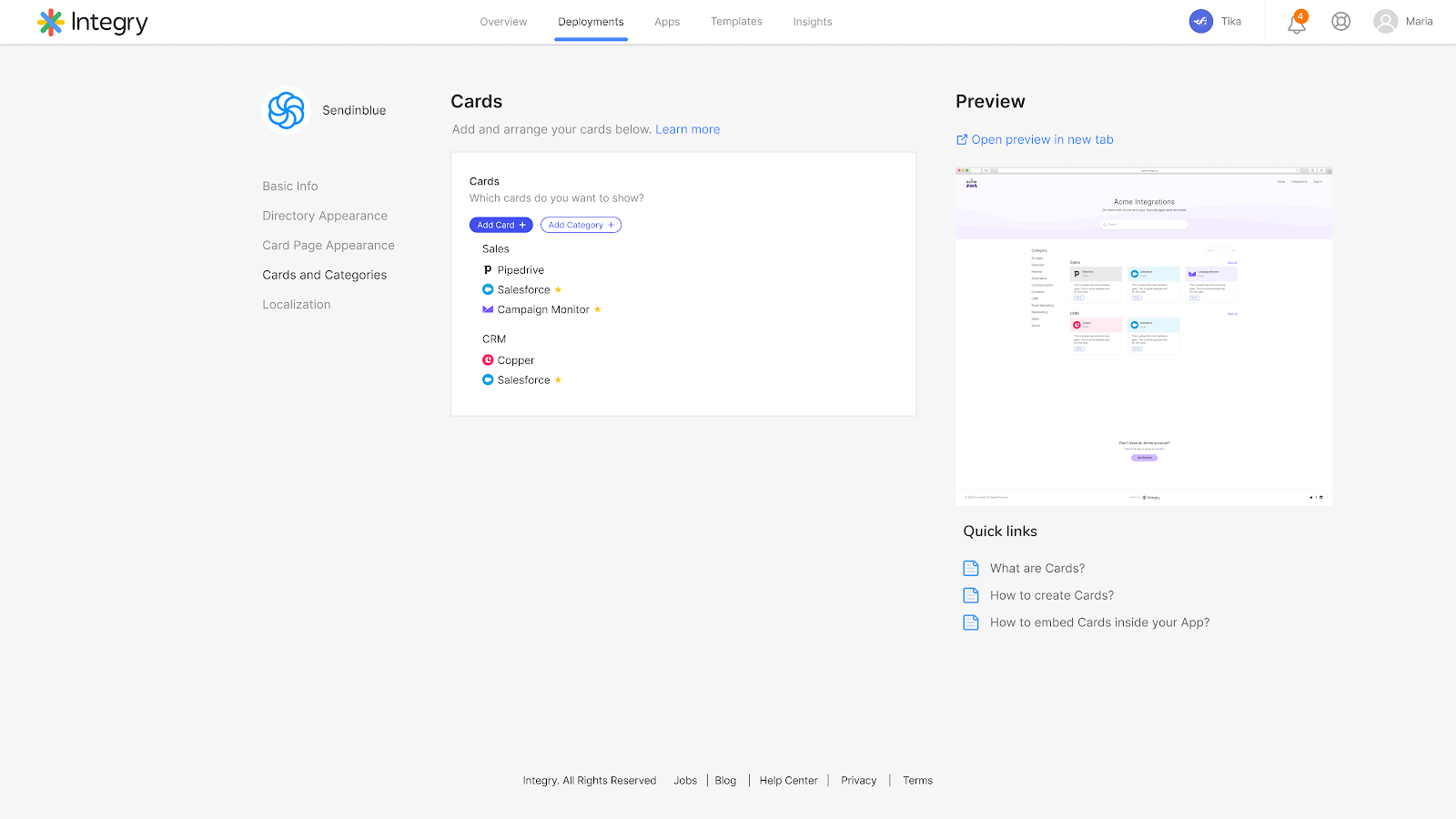Screen dimensions: 1456x819
Task: Open Localization settings
Action: pos(297,305)
